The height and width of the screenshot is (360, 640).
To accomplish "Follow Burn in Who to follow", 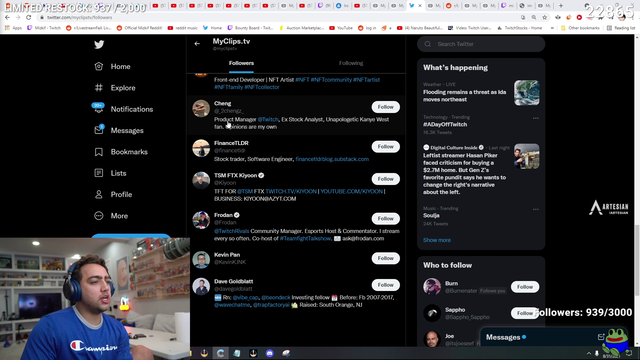I will coord(525,287).
